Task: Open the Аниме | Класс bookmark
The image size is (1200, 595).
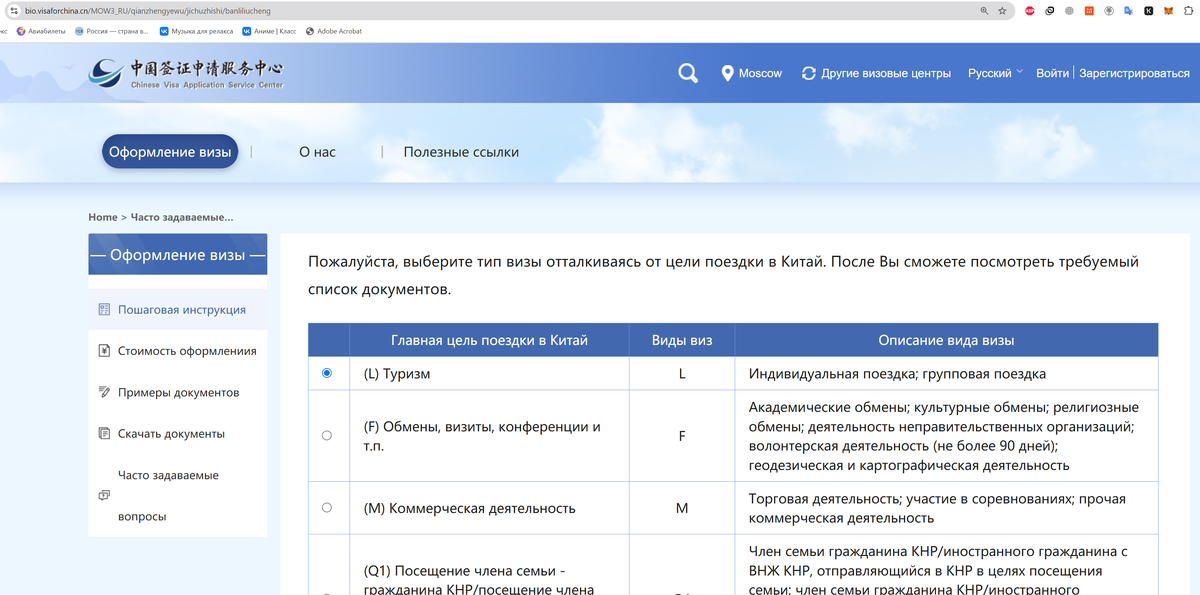Action: [x=269, y=31]
